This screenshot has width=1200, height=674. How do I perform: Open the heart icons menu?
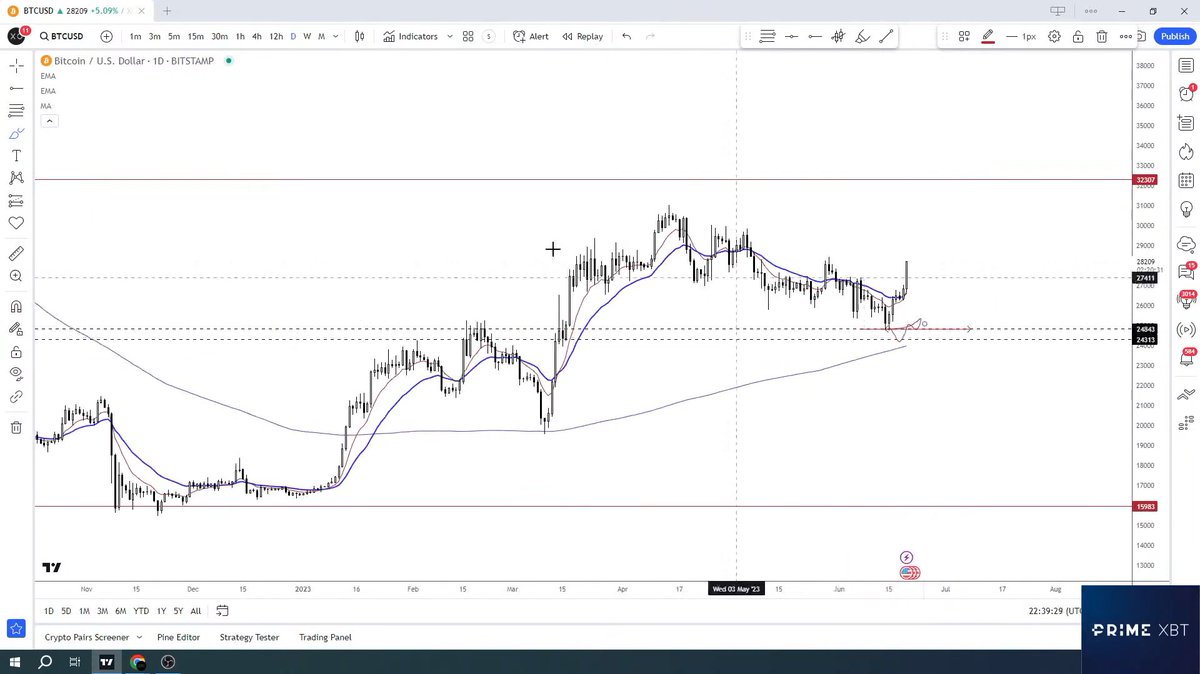[16, 223]
